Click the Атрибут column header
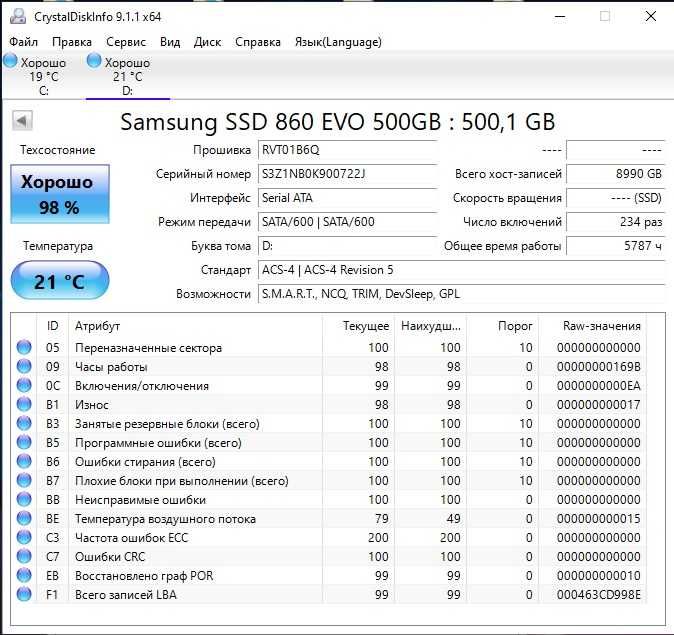Image resolution: width=674 pixels, height=635 pixels. 195,326
